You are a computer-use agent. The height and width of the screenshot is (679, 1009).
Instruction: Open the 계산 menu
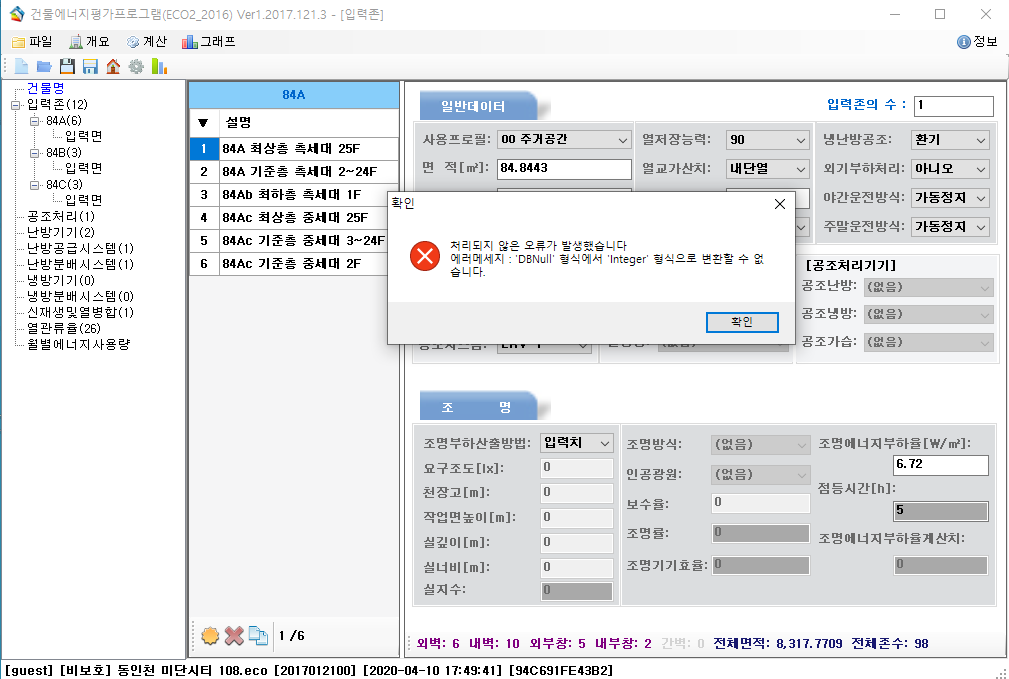point(146,42)
